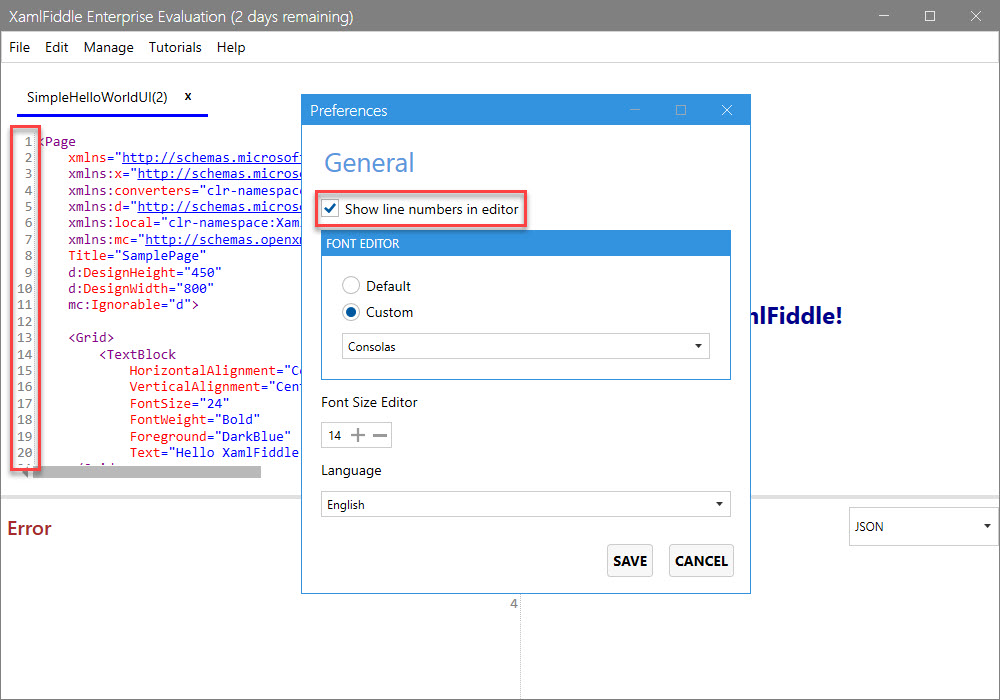Click the CANCEL button in Preferences
The image size is (1000, 700).
click(x=701, y=561)
